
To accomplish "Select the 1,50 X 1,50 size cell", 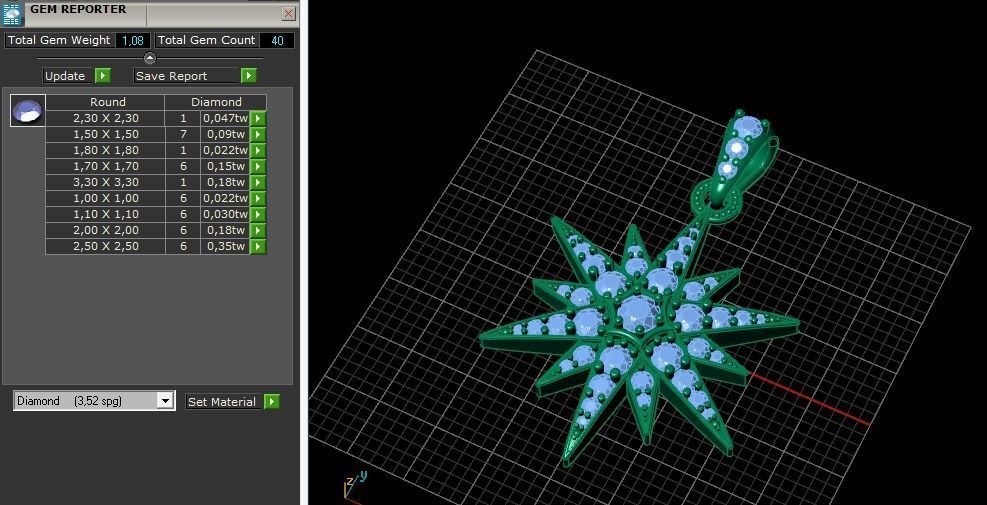I will pyautogui.click(x=106, y=134).
